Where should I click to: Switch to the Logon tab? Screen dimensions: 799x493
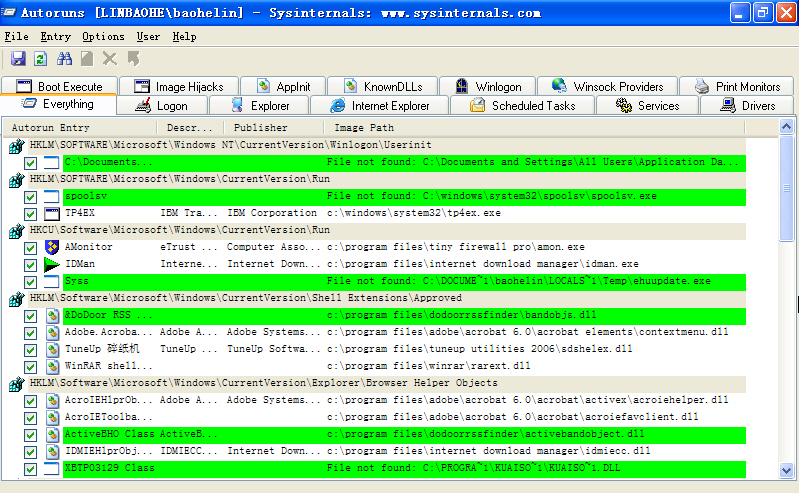click(x=162, y=106)
